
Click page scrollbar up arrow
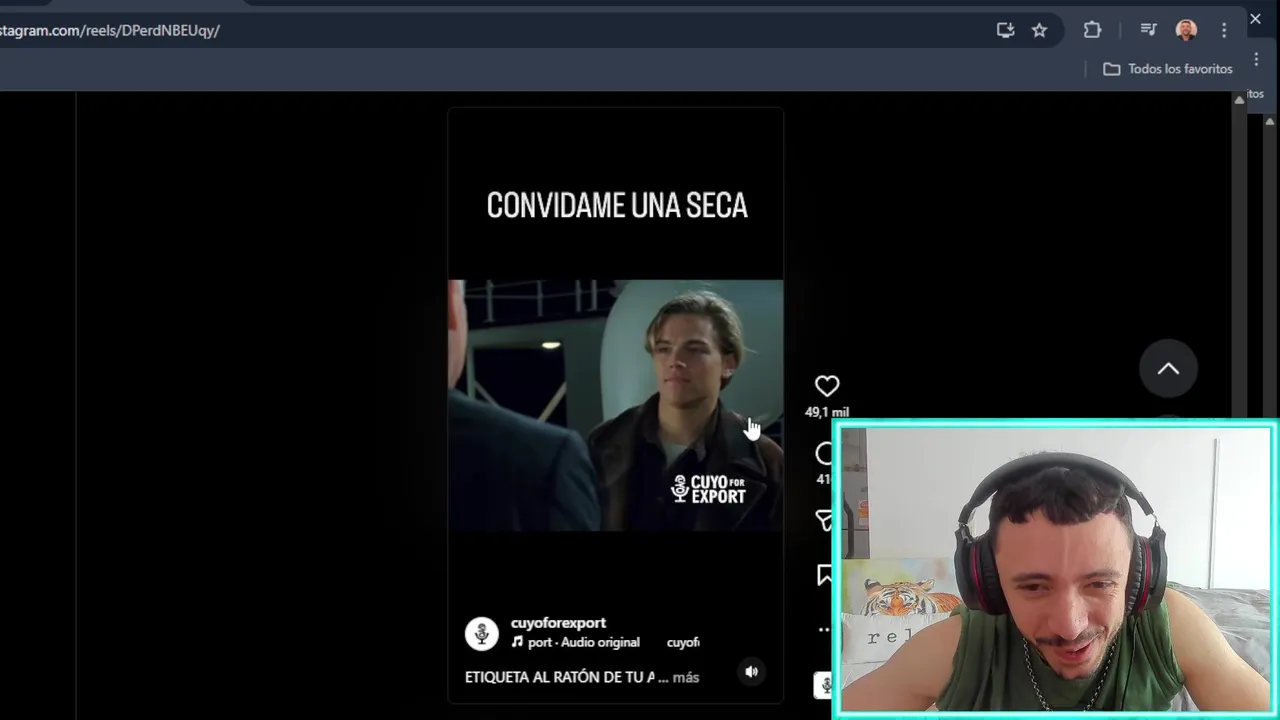click(x=1240, y=98)
